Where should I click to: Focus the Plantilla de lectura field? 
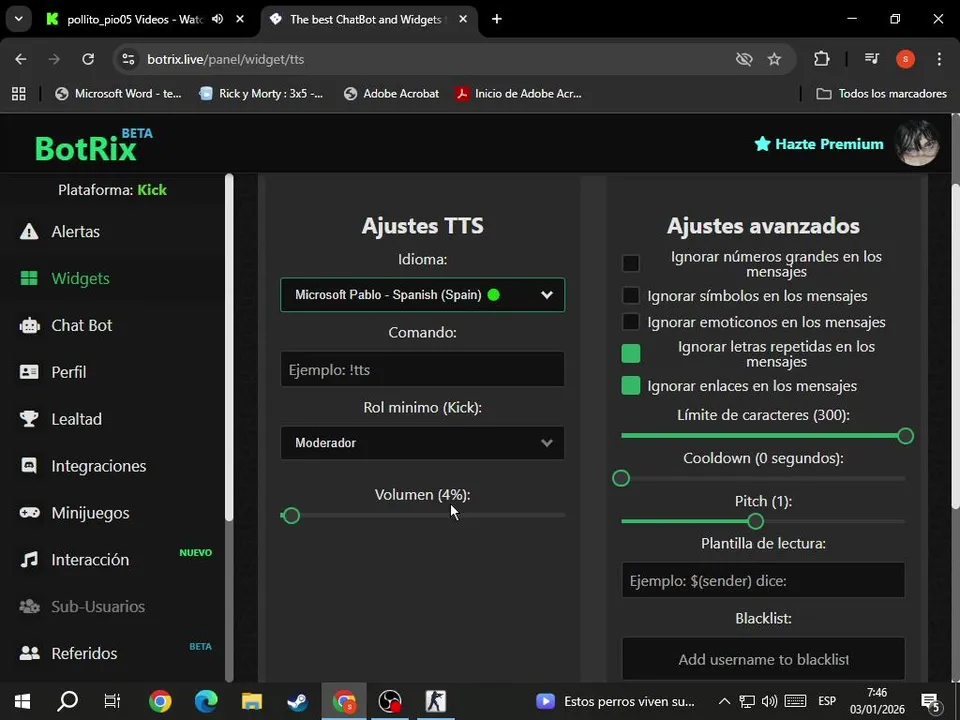[x=763, y=580]
